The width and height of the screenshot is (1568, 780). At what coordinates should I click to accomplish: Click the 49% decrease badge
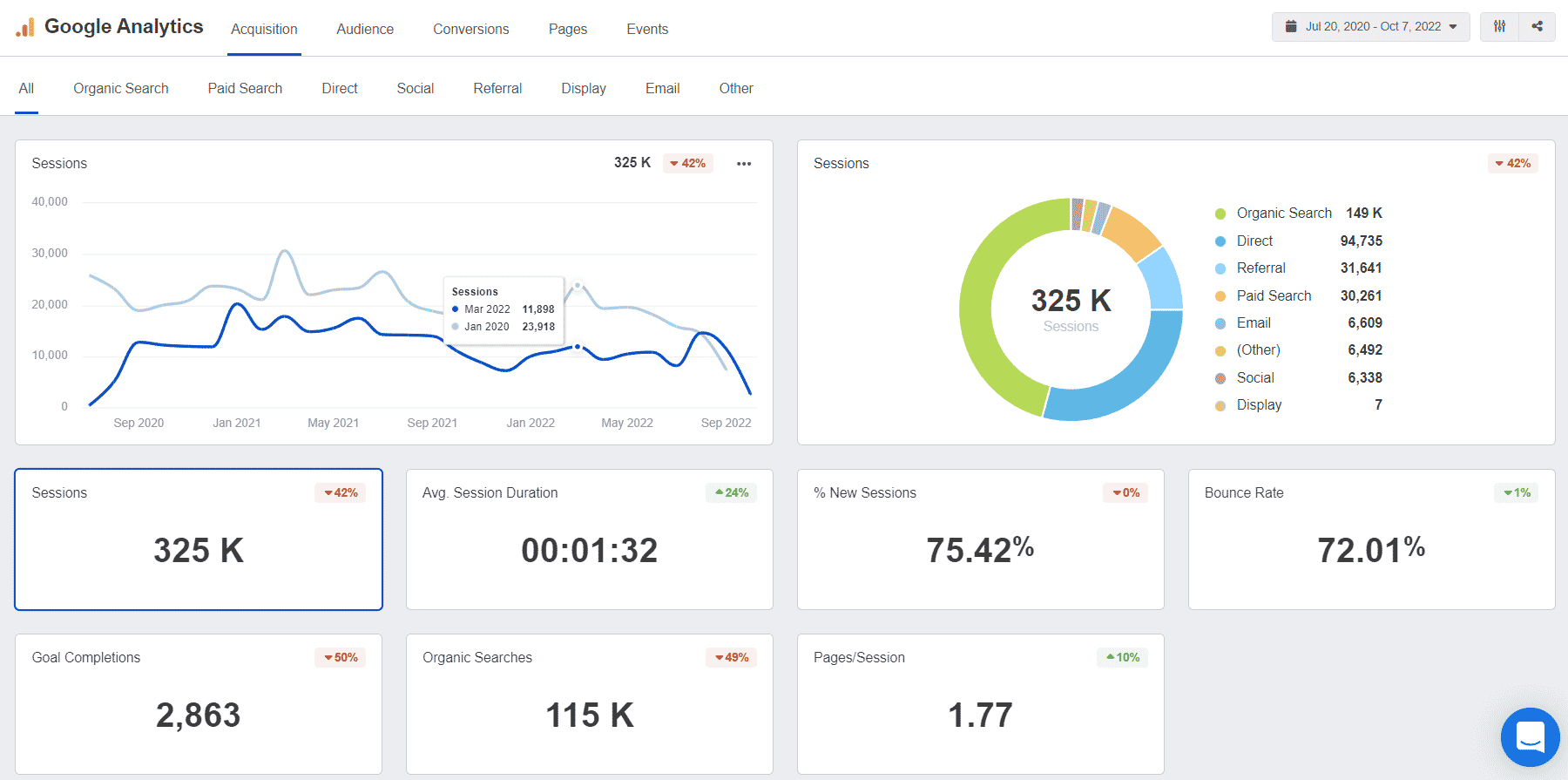point(732,657)
